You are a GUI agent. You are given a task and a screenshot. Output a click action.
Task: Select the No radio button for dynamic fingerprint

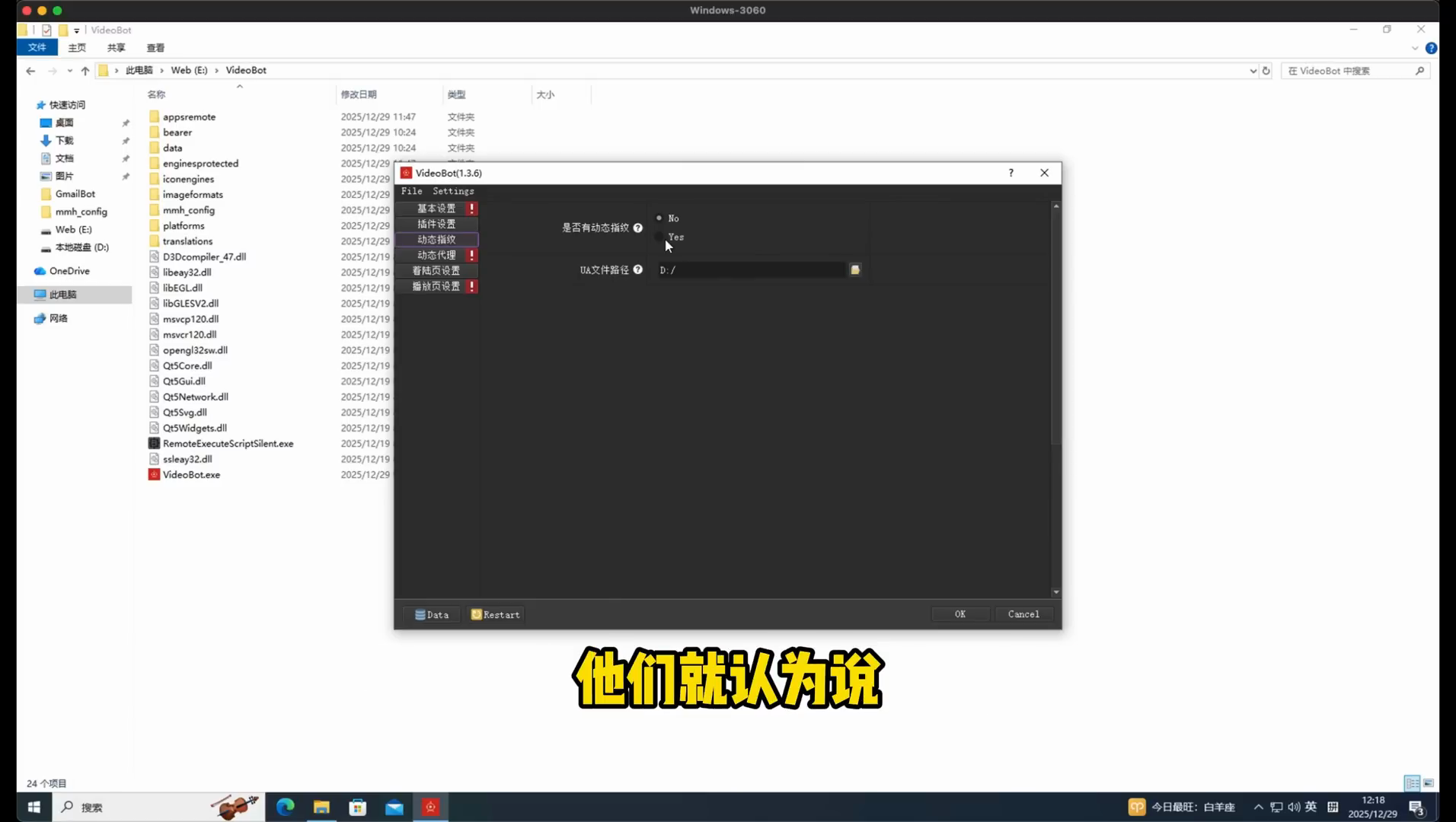(x=659, y=218)
